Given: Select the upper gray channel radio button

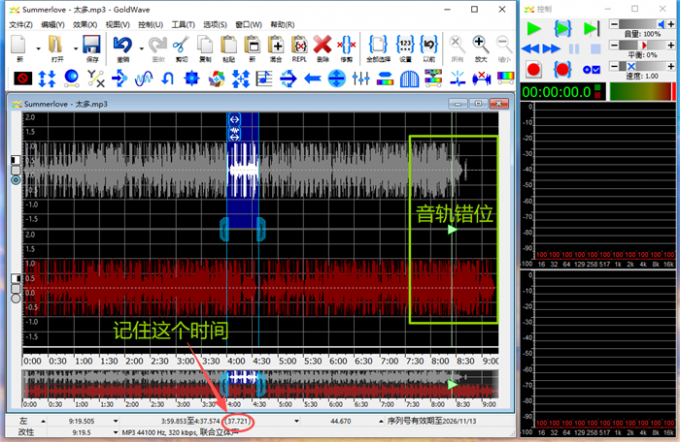Looking at the screenshot, I should 16,181.
